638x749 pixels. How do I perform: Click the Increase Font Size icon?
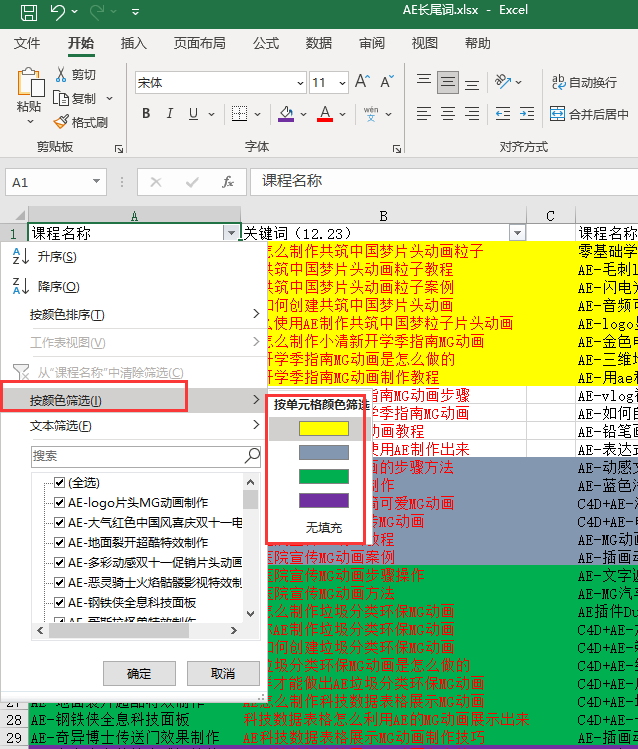click(x=362, y=82)
